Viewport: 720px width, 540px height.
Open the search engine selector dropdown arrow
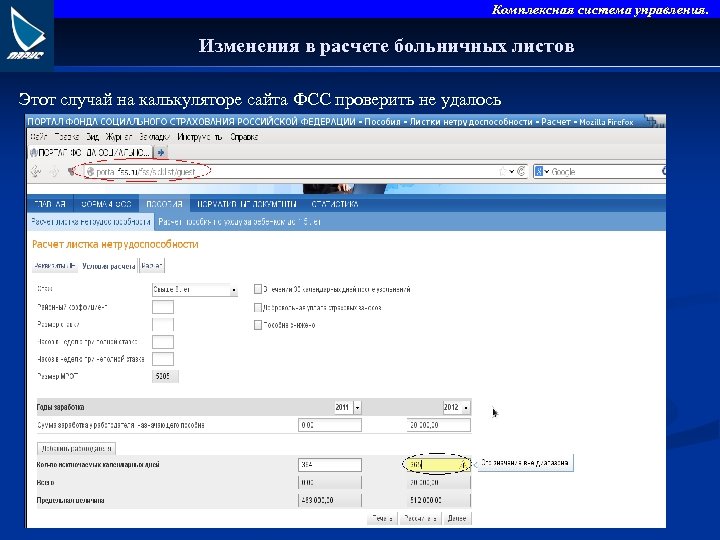coord(546,172)
